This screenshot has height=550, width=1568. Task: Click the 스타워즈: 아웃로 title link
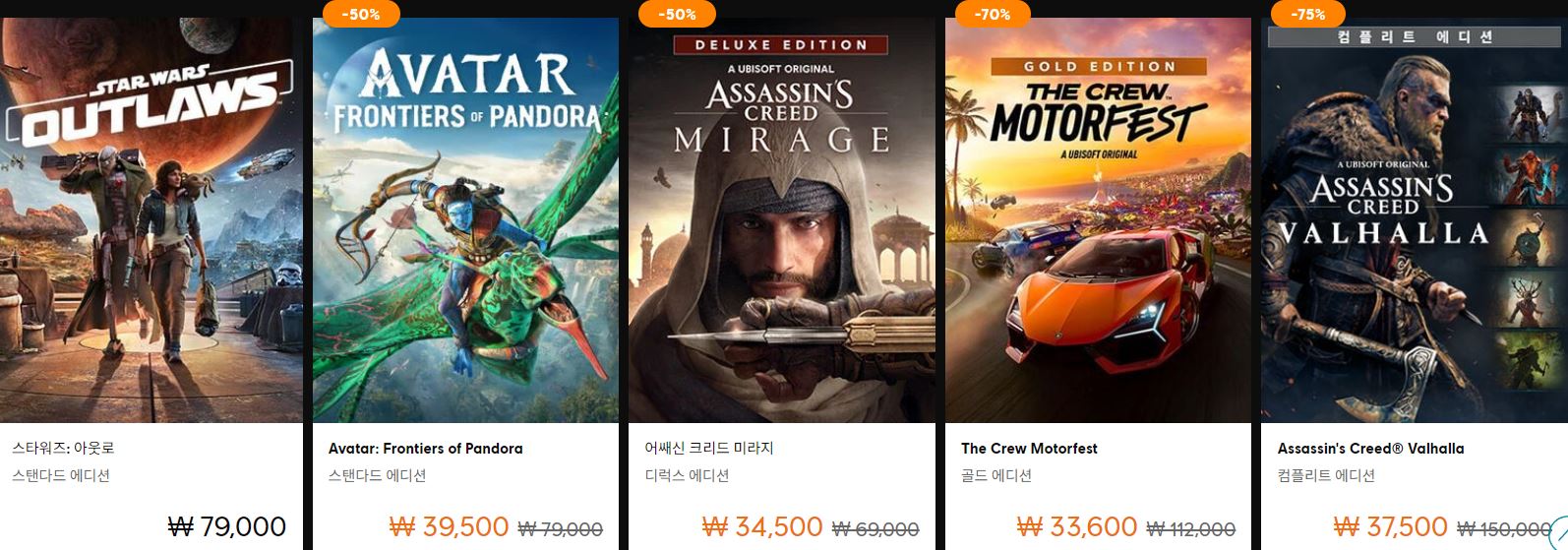63,448
